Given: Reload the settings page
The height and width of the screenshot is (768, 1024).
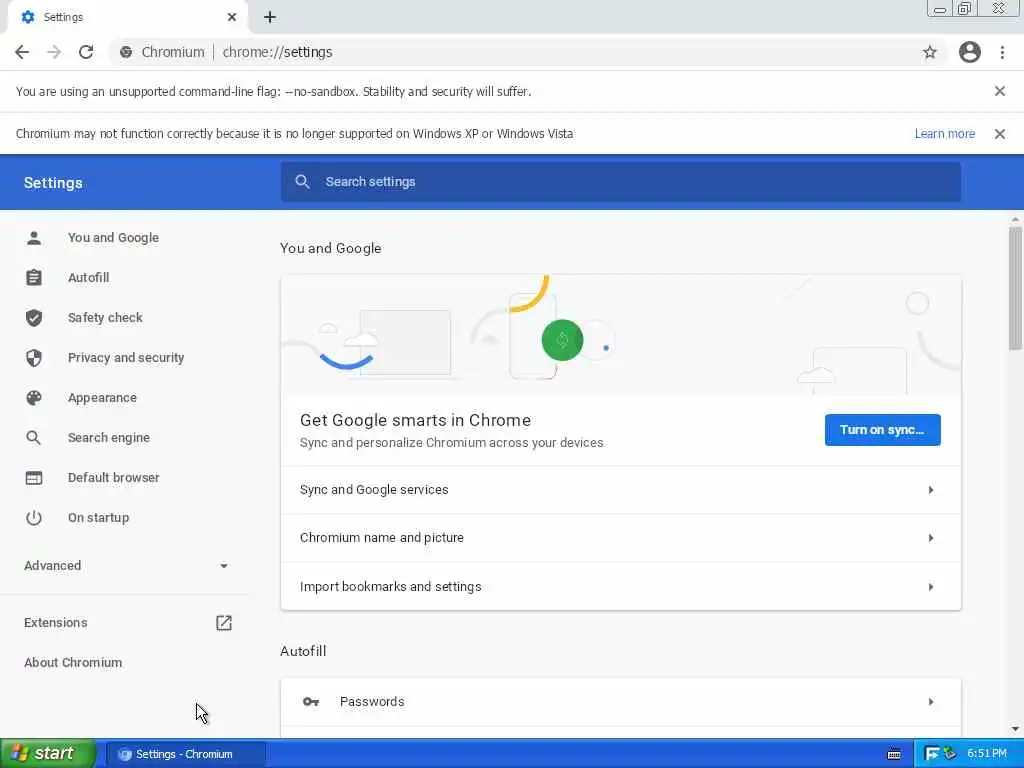Looking at the screenshot, I should [86, 52].
